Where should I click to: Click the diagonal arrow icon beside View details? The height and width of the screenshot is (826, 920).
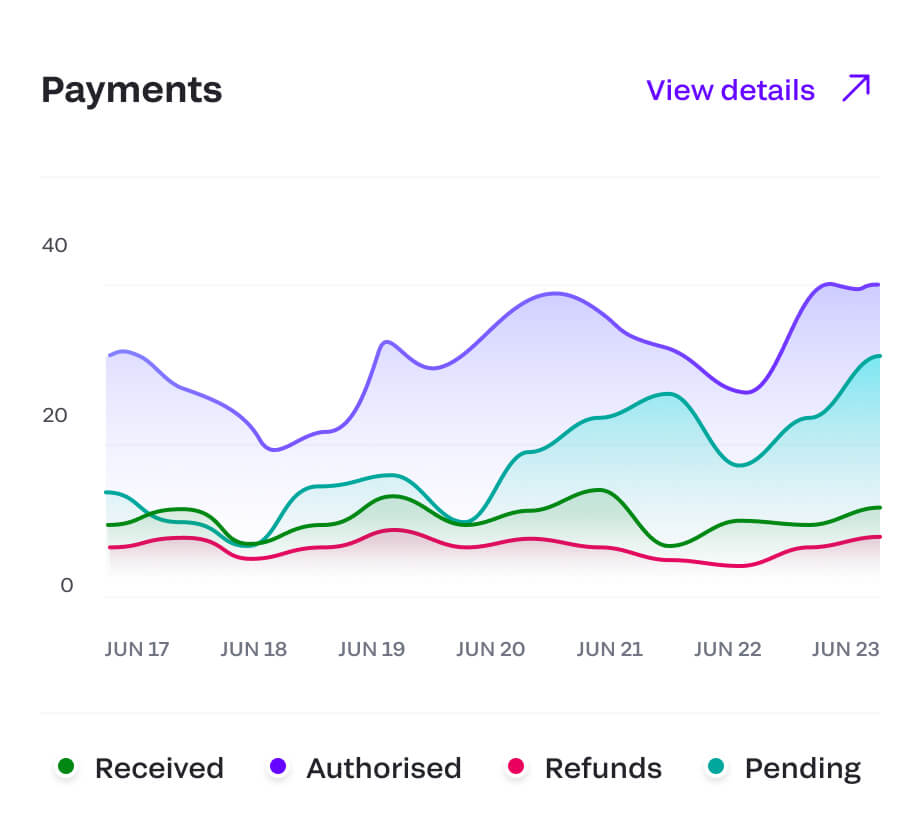tap(856, 88)
